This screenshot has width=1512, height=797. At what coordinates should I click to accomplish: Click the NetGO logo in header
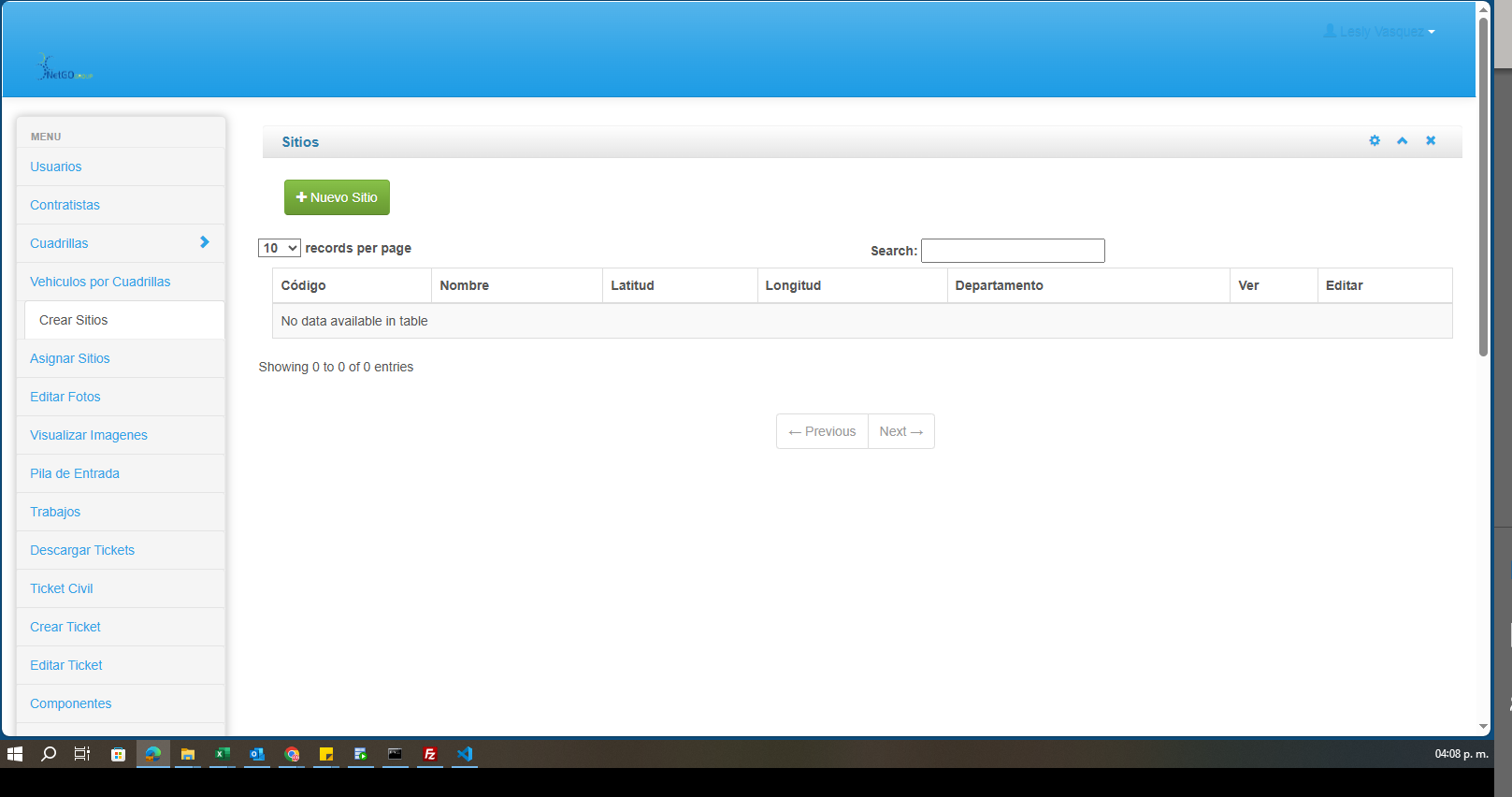click(65, 68)
